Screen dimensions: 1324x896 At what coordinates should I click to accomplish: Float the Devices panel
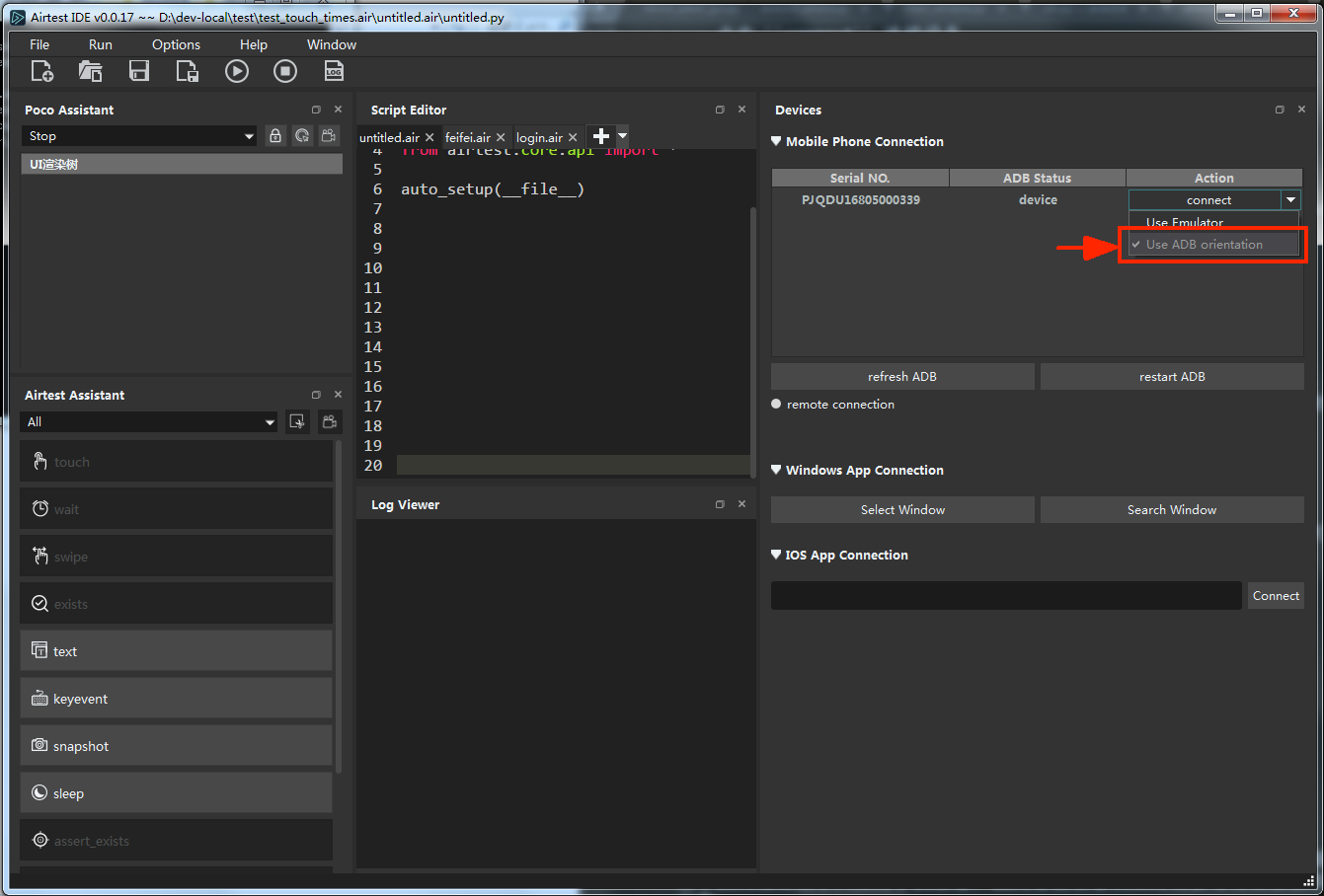[1280, 110]
